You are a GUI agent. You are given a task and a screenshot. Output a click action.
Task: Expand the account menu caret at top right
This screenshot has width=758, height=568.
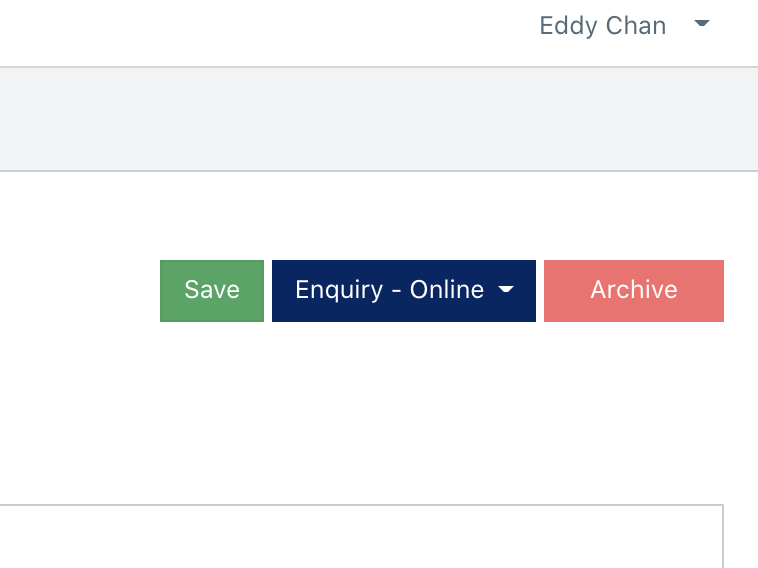point(702,24)
